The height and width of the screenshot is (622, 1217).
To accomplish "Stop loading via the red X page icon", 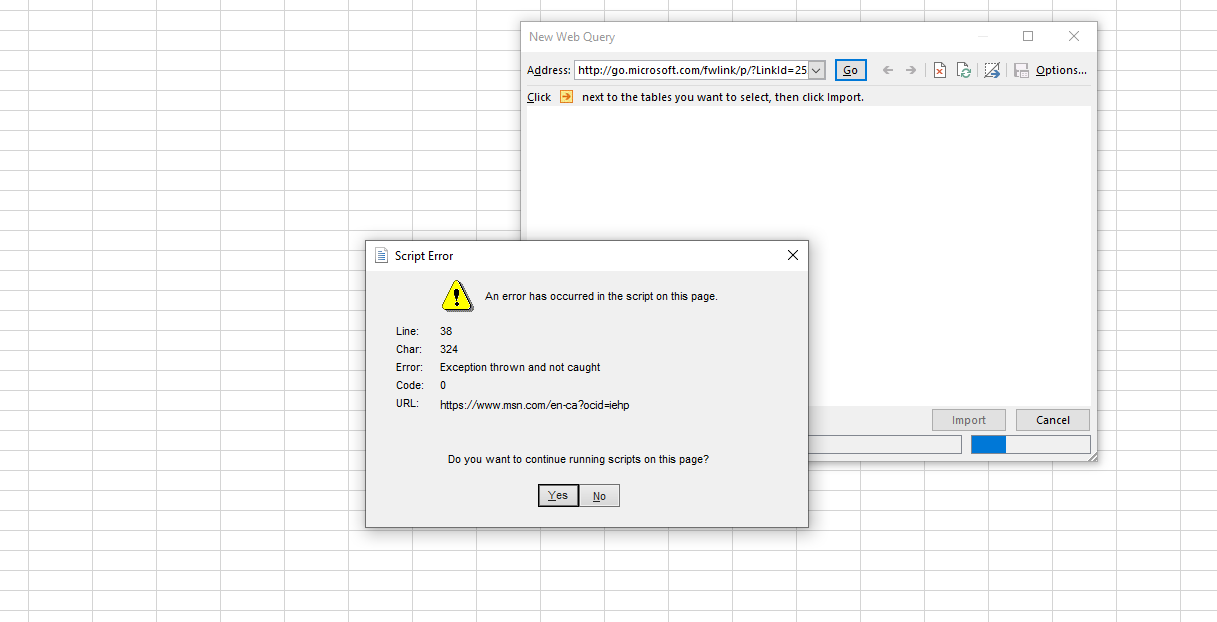I will [x=939, y=70].
